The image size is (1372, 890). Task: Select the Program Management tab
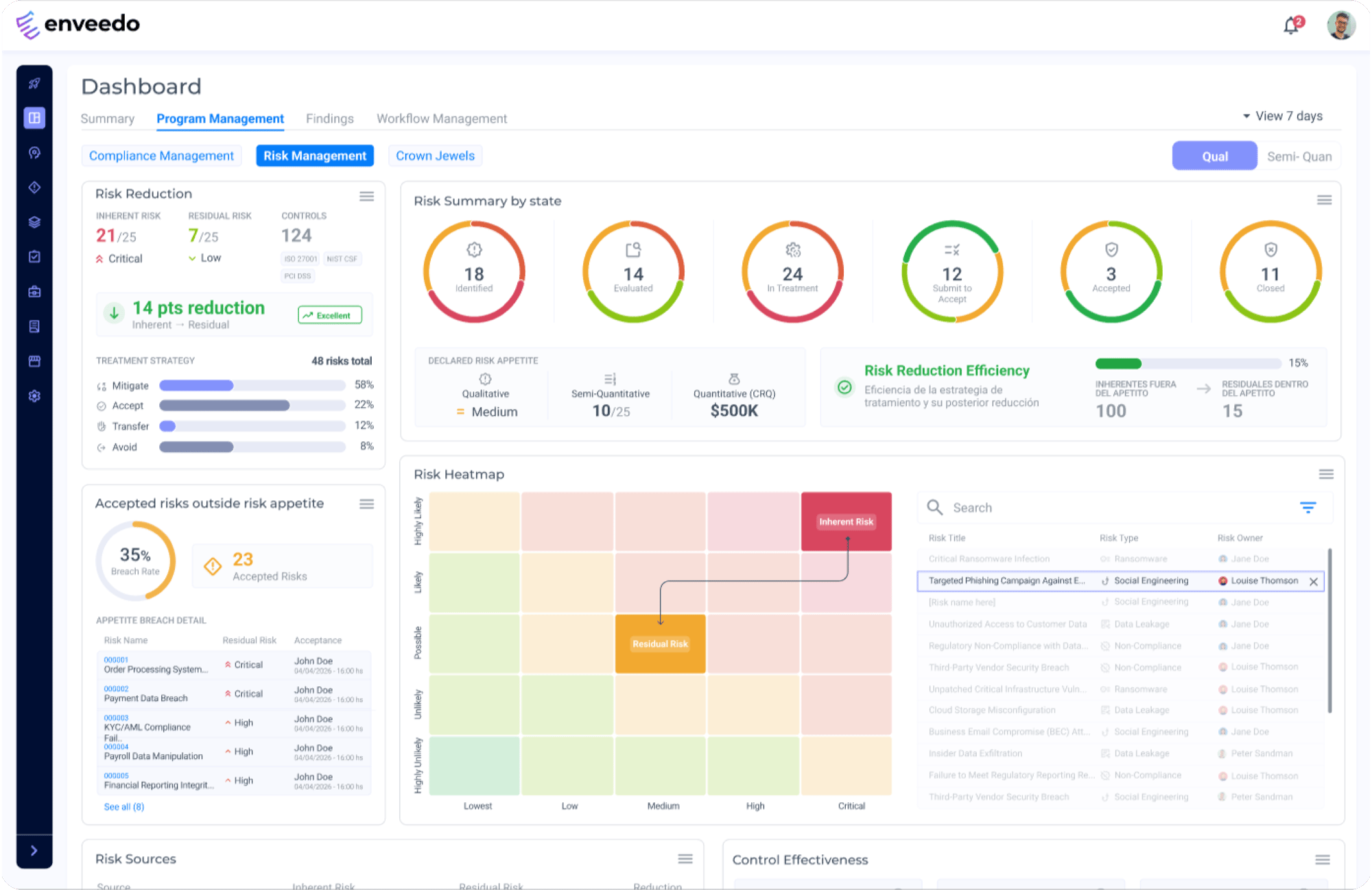coord(220,119)
